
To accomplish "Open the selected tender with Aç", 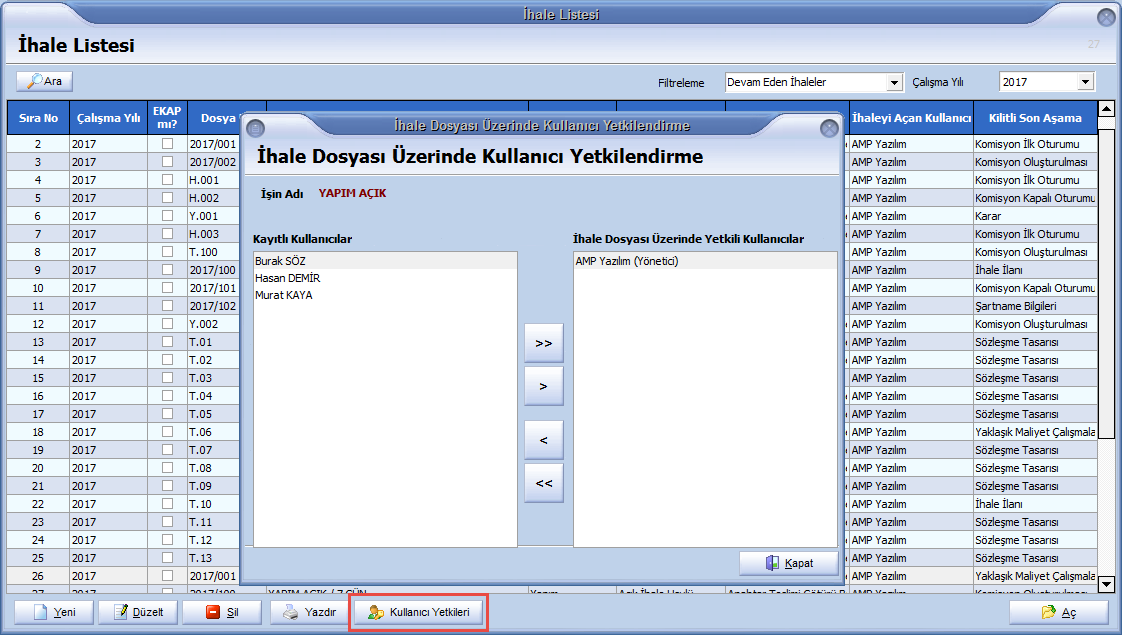I will coord(1058,612).
